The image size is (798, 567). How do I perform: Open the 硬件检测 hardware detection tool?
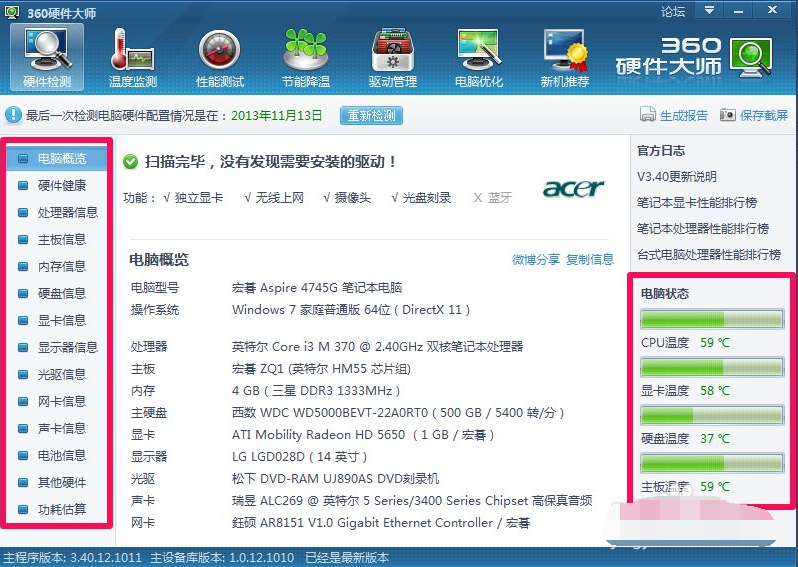(47, 58)
